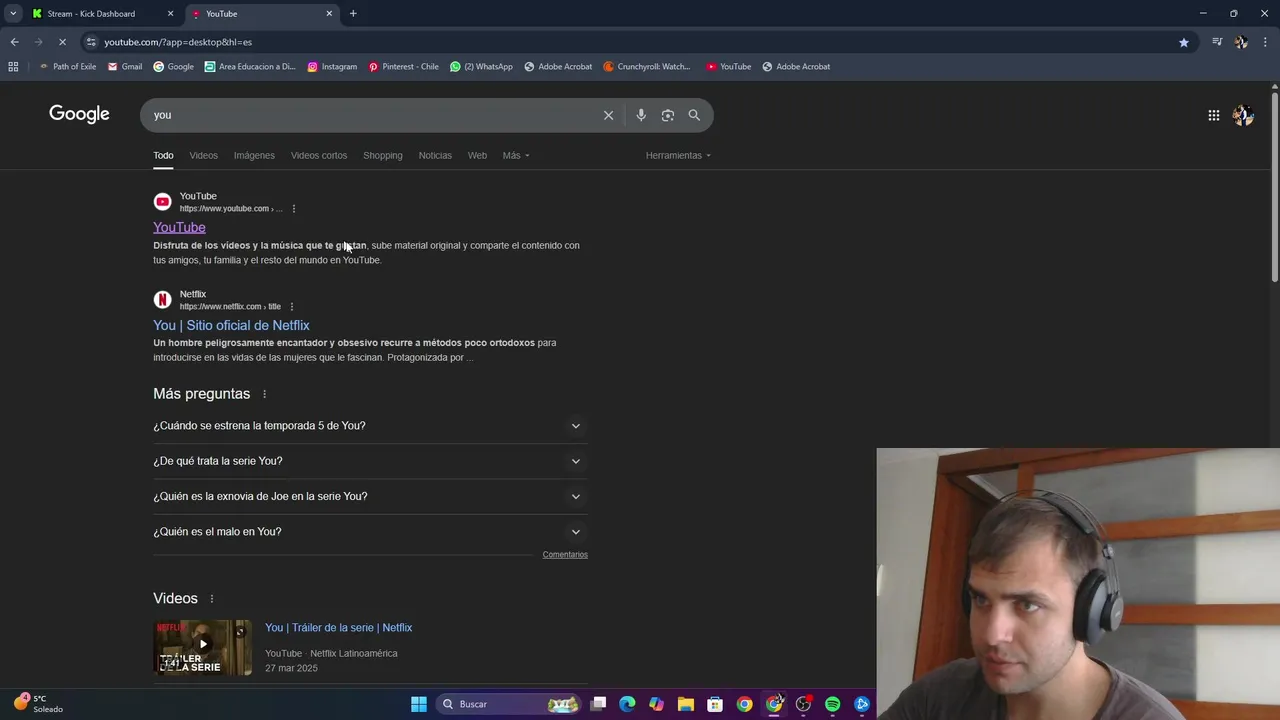Open OBS Studio from the taskbar
The image size is (1280, 720).
(x=803, y=704)
